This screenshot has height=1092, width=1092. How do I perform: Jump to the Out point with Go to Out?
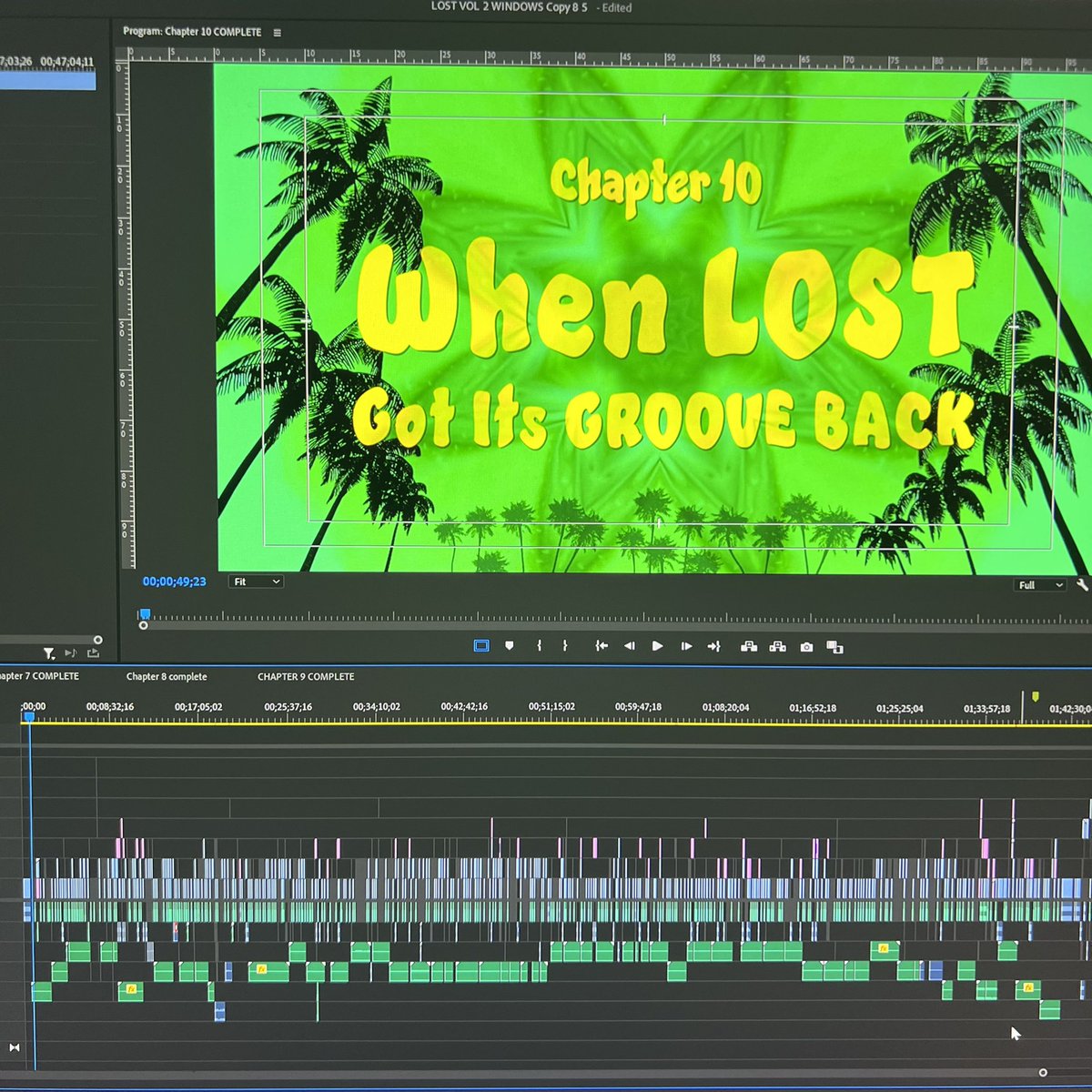click(713, 646)
